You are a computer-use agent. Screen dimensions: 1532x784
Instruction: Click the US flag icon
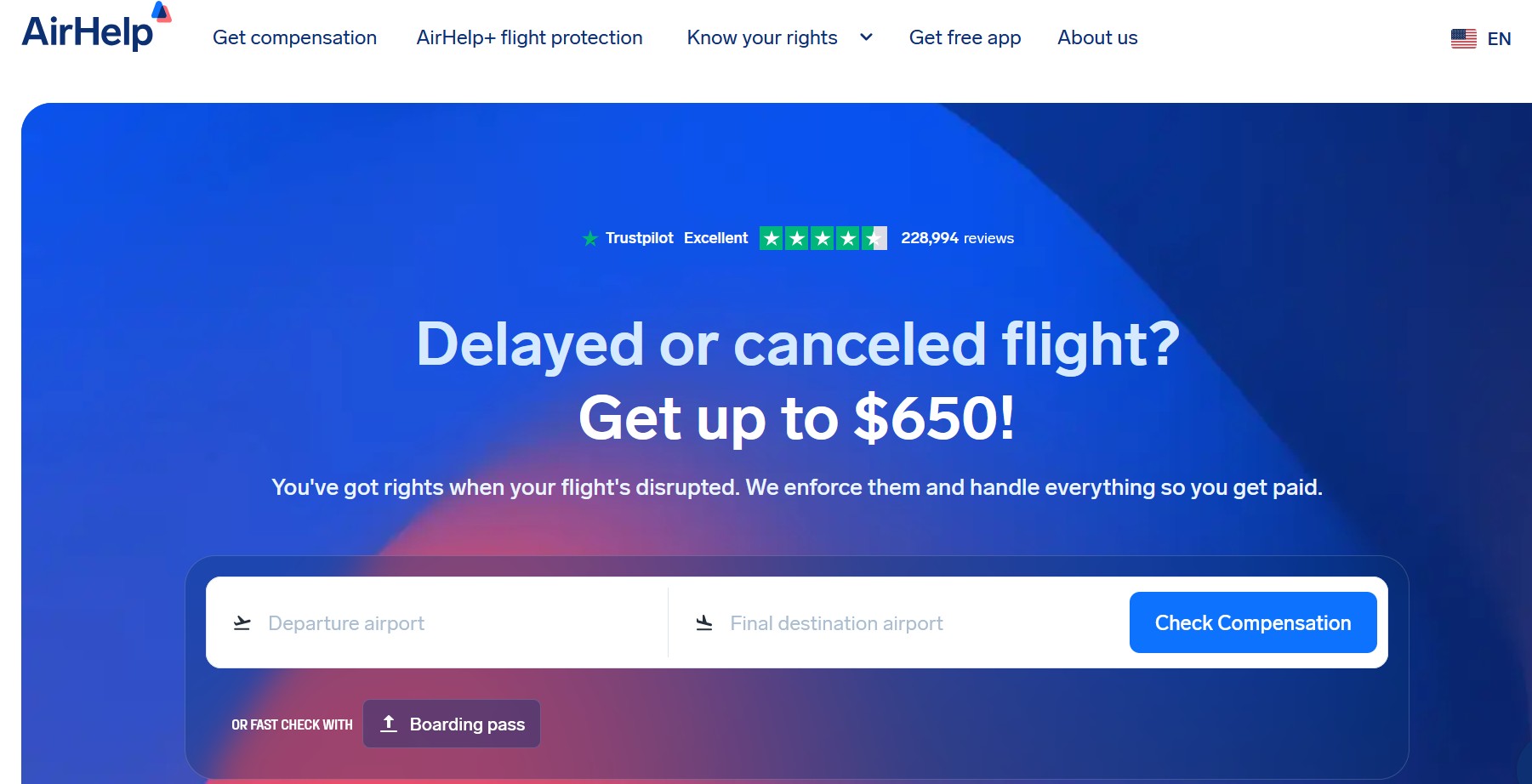point(1463,38)
